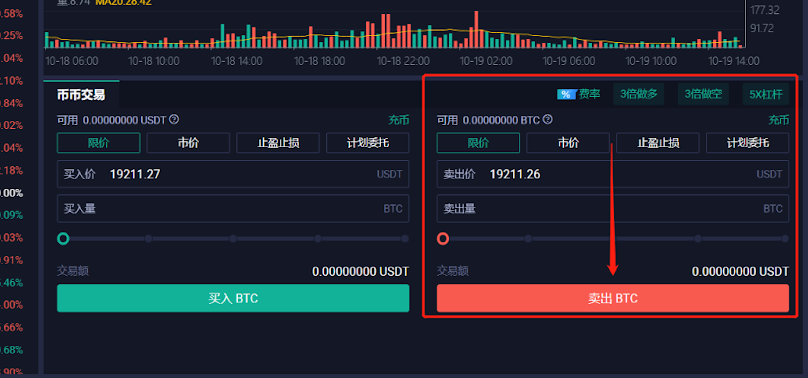Screen dimensions: 808x378
Task: Choose 计划委托 in the sell panel
Action: click(x=747, y=143)
